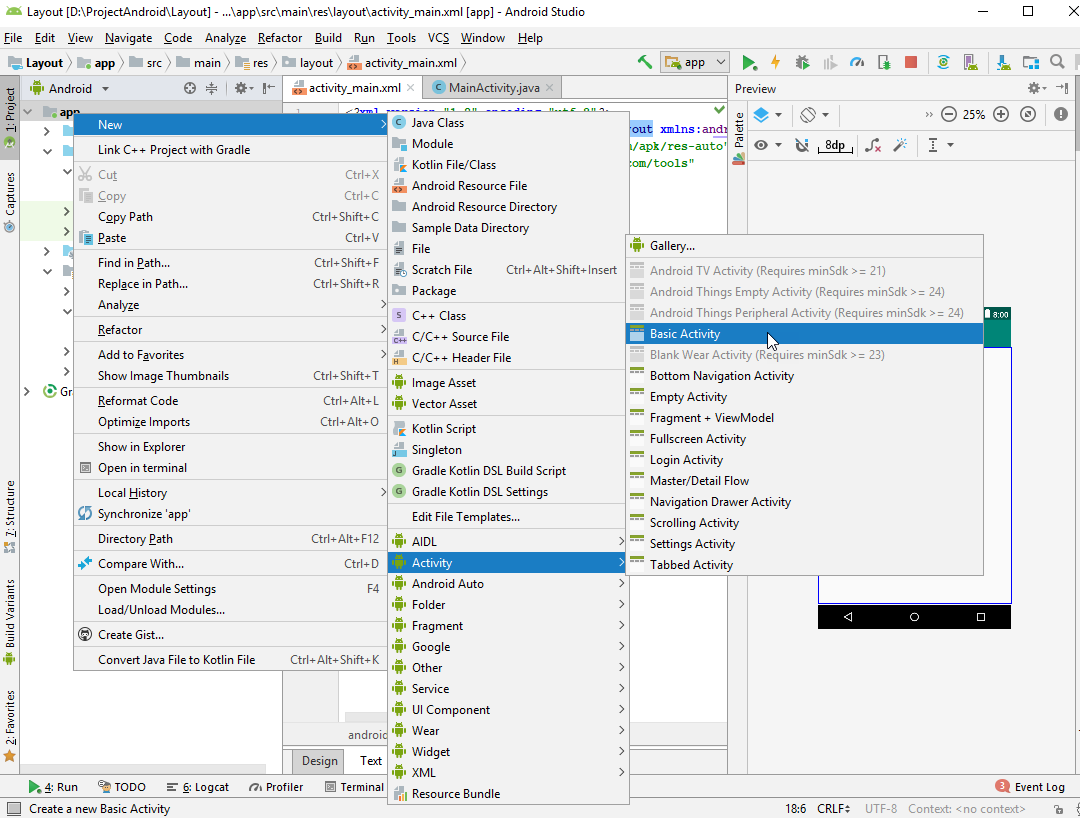Click the Make Project hammer icon
The image size is (1080, 818).
pyautogui.click(x=645, y=63)
